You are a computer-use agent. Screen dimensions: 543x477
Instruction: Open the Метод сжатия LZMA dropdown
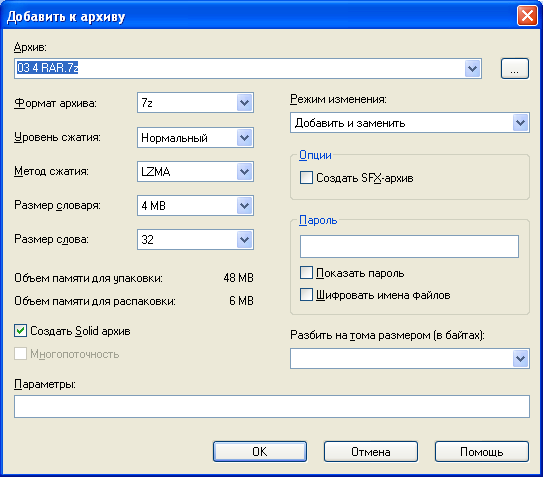click(x=195, y=171)
